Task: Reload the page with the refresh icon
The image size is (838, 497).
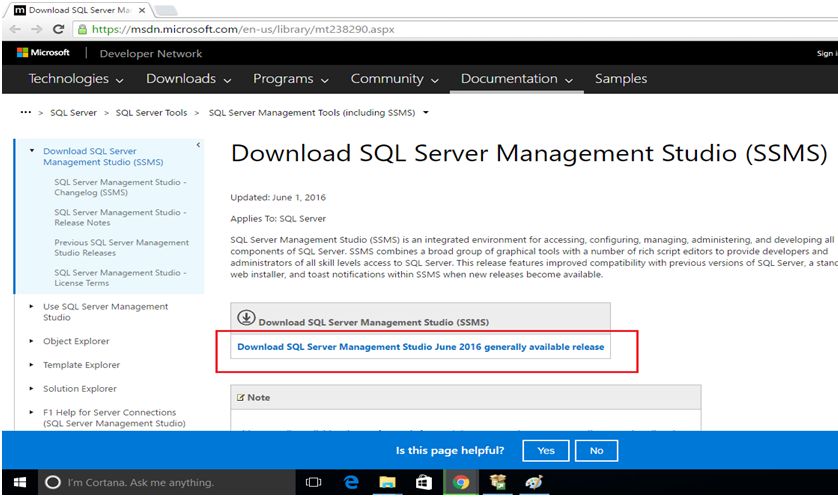Action: click(x=58, y=29)
